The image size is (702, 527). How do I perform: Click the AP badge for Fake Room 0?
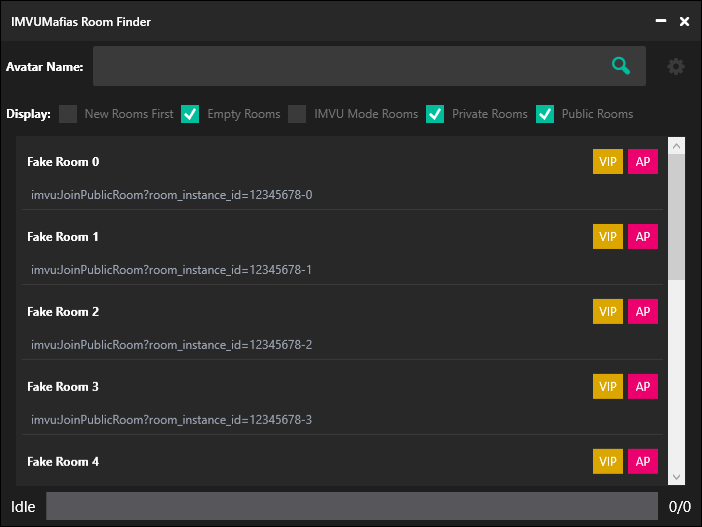click(642, 162)
